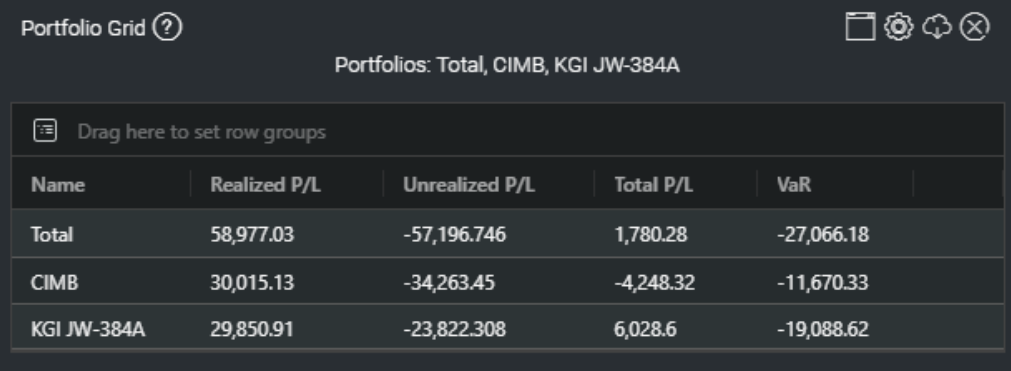Select the KGI JW-384A portfolio row

507,328
